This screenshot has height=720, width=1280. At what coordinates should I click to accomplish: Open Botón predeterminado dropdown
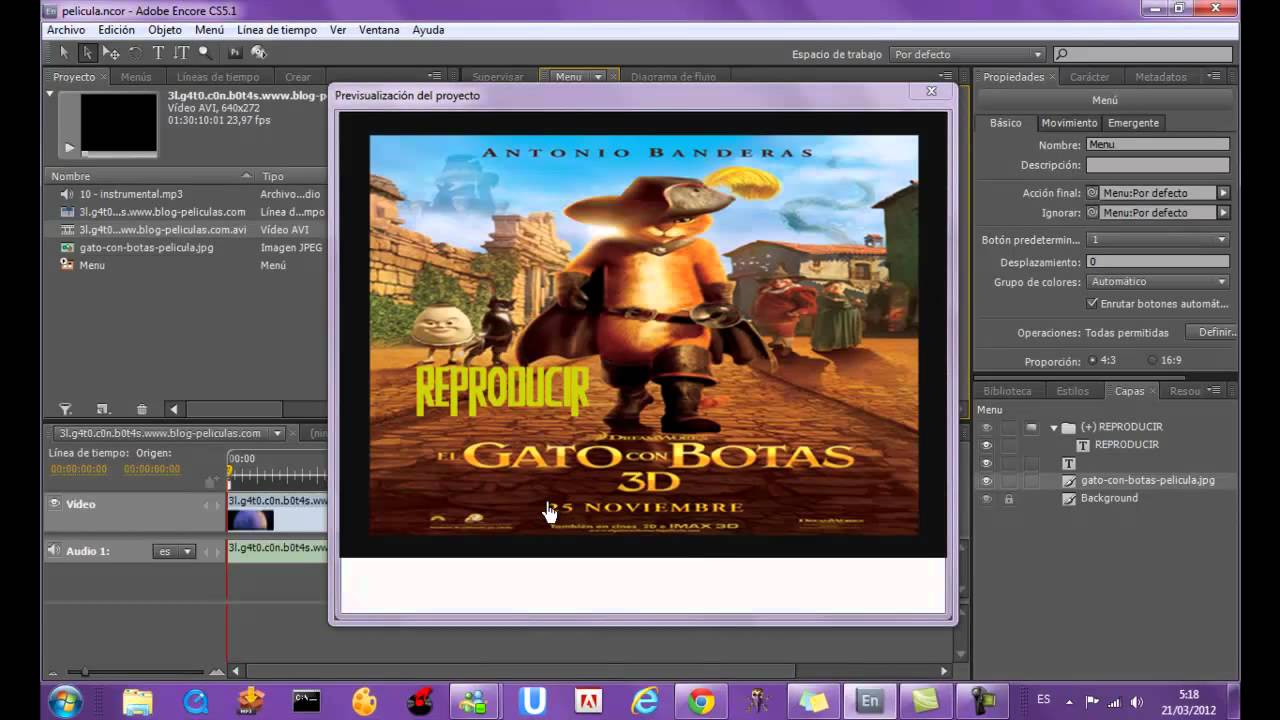point(1158,240)
